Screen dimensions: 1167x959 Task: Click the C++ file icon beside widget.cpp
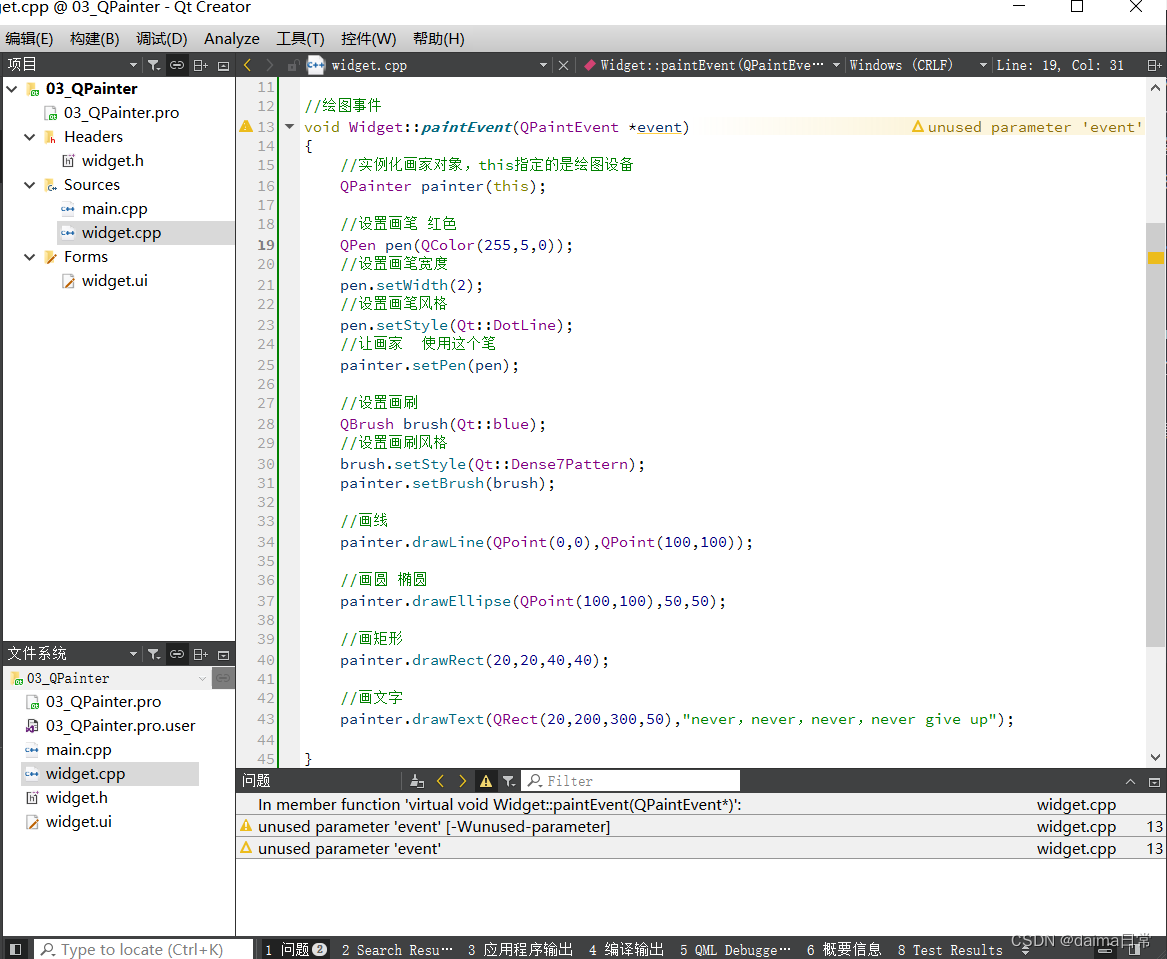pos(316,65)
